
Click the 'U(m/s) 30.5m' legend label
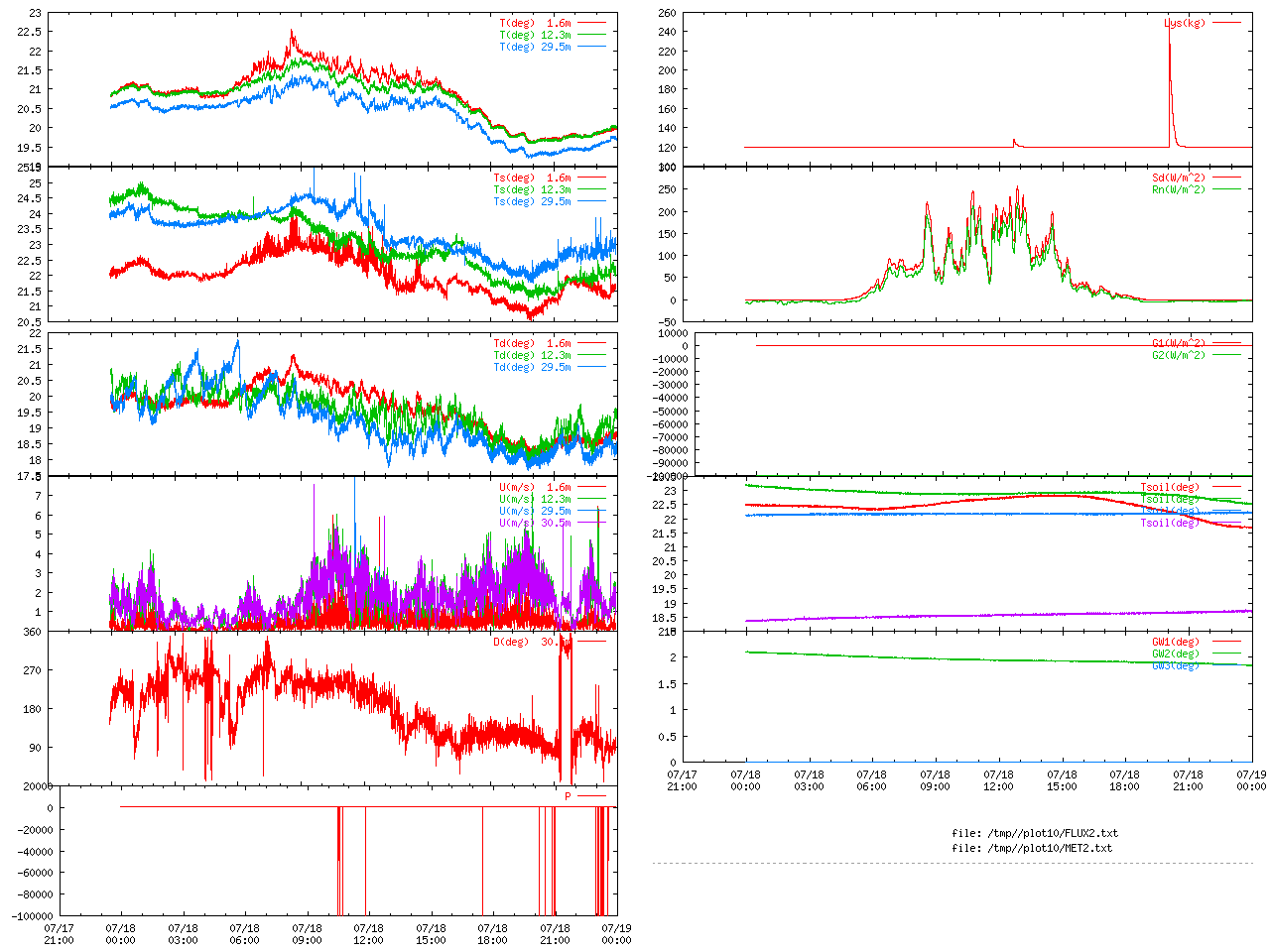coord(536,523)
